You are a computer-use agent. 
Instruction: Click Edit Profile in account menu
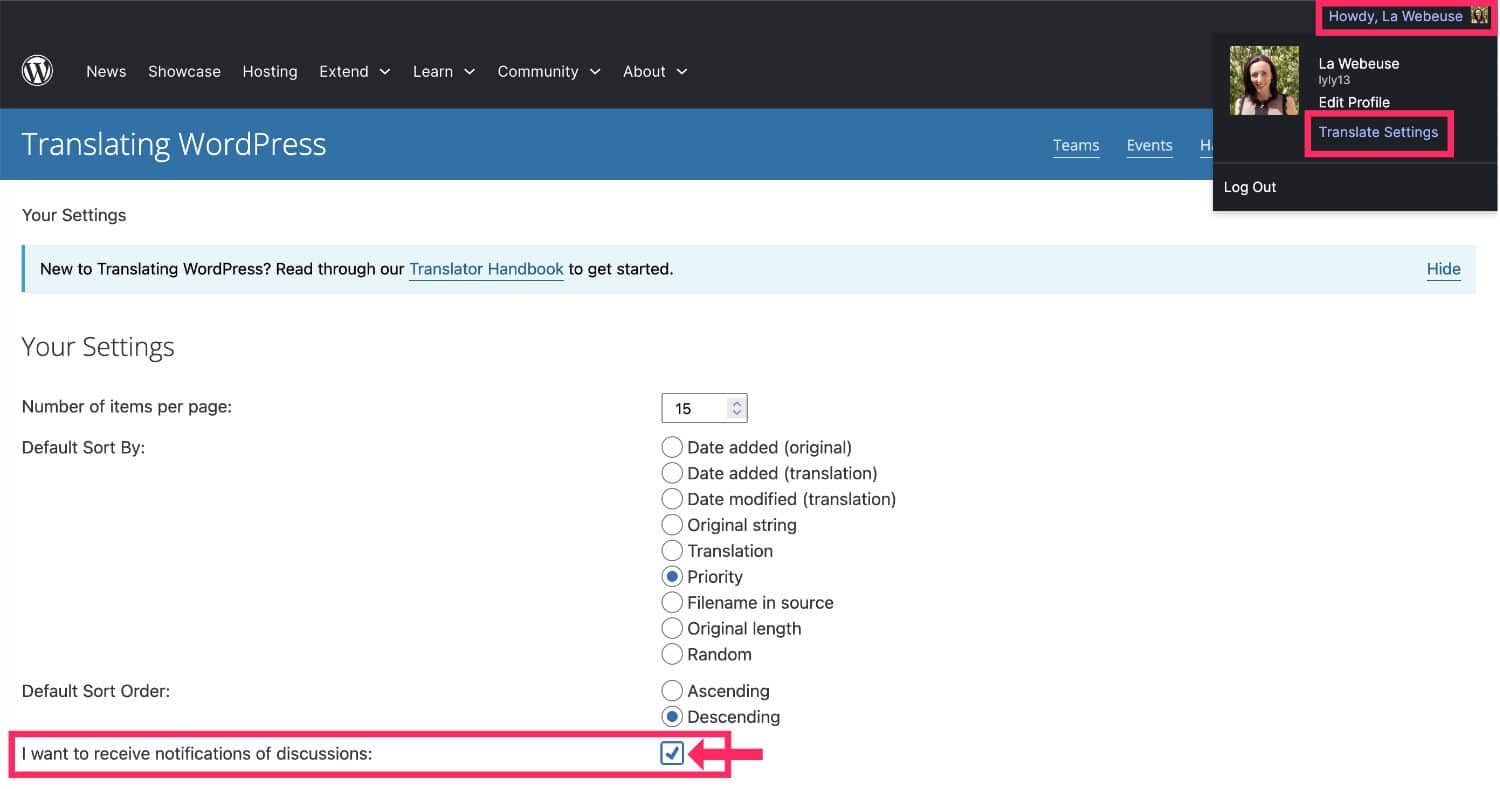tap(1354, 102)
